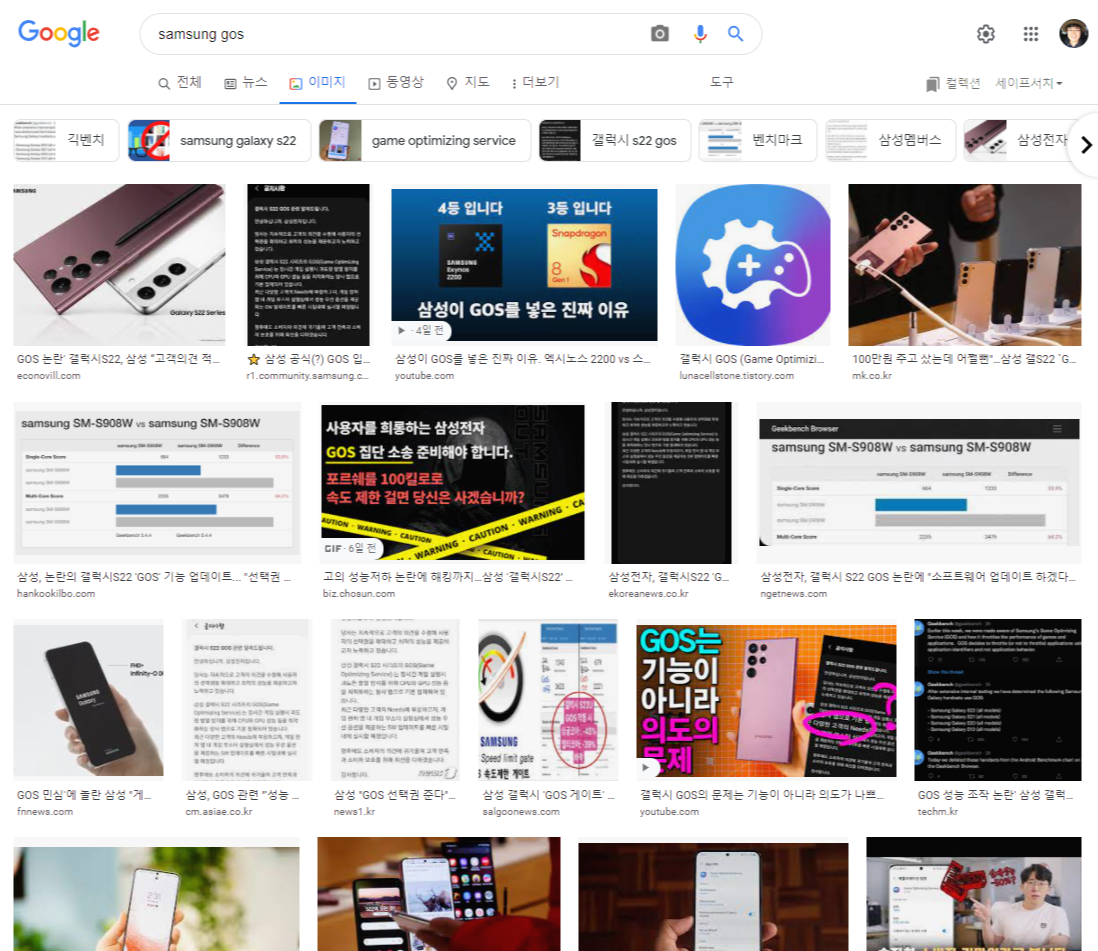Open hankookilbo.com source link
This screenshot has height=951, width=1098.
click(56, 594)
